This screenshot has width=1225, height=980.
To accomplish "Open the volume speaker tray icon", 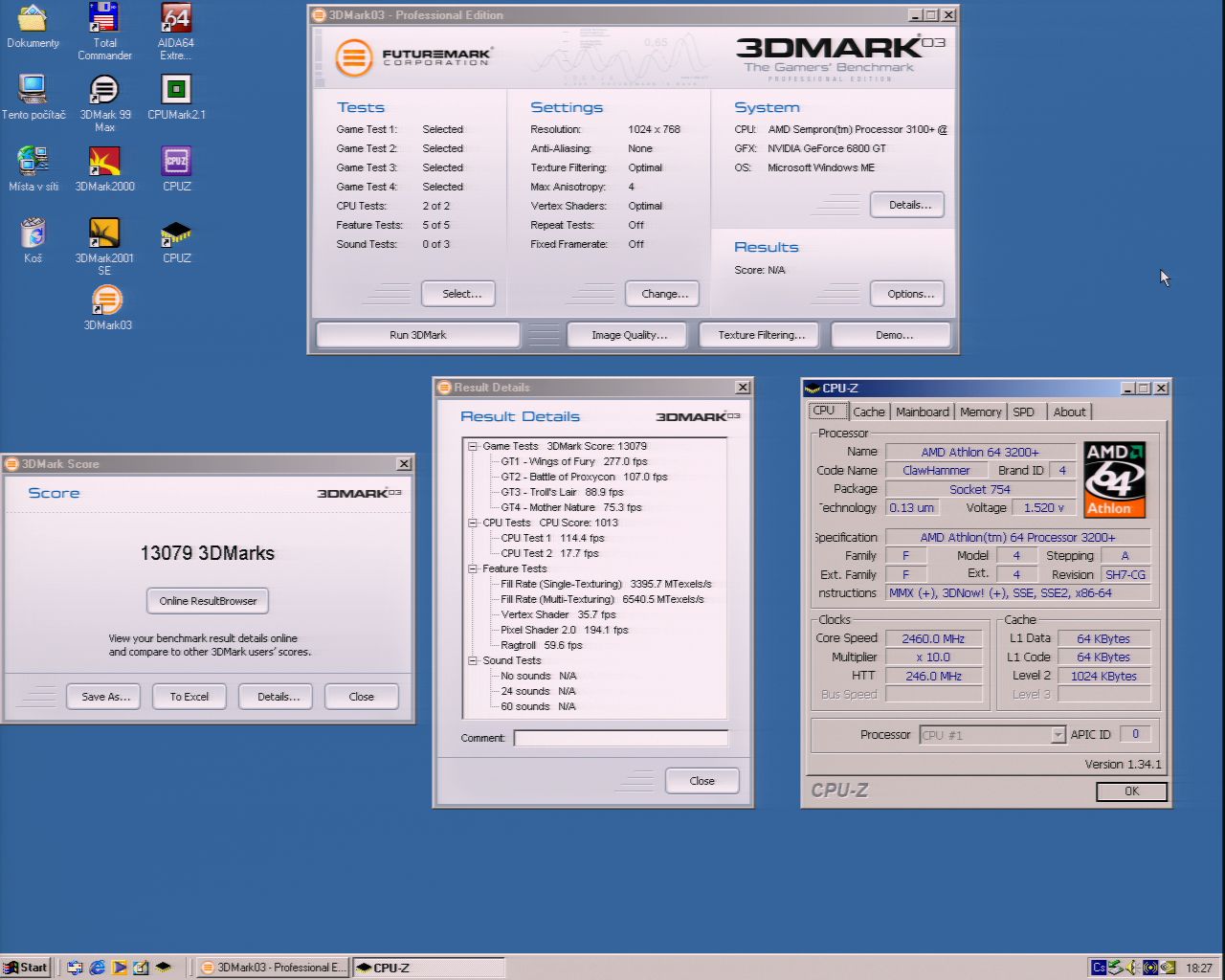I will tap(1134, 968).
